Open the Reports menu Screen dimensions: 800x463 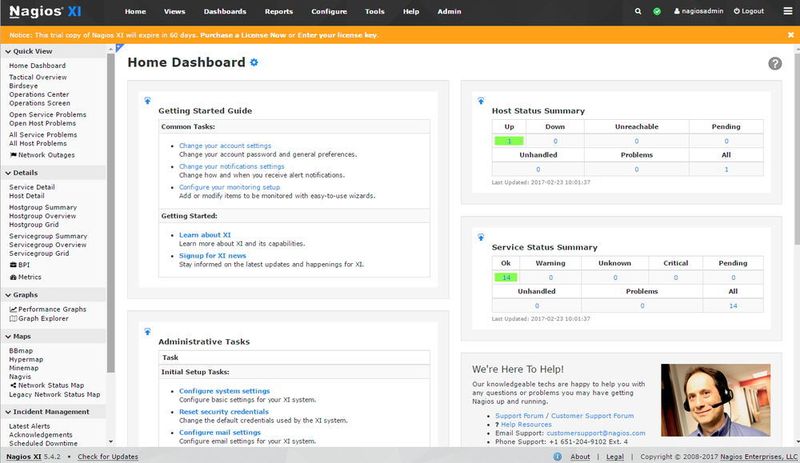279,11
